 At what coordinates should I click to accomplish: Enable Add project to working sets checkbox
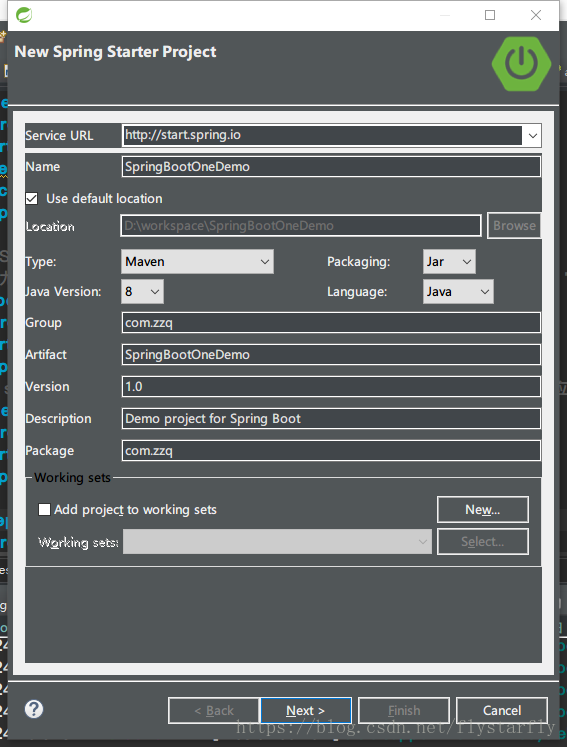[x=44, y=510]
